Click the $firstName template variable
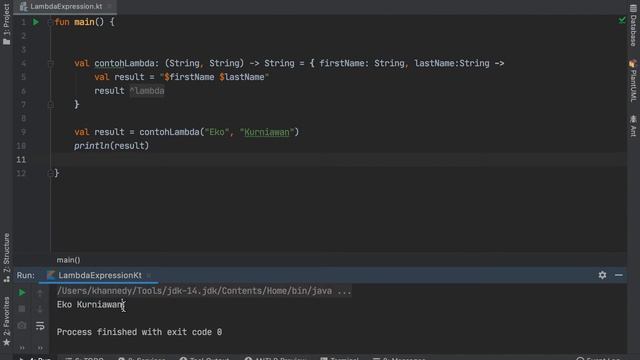 189,77
